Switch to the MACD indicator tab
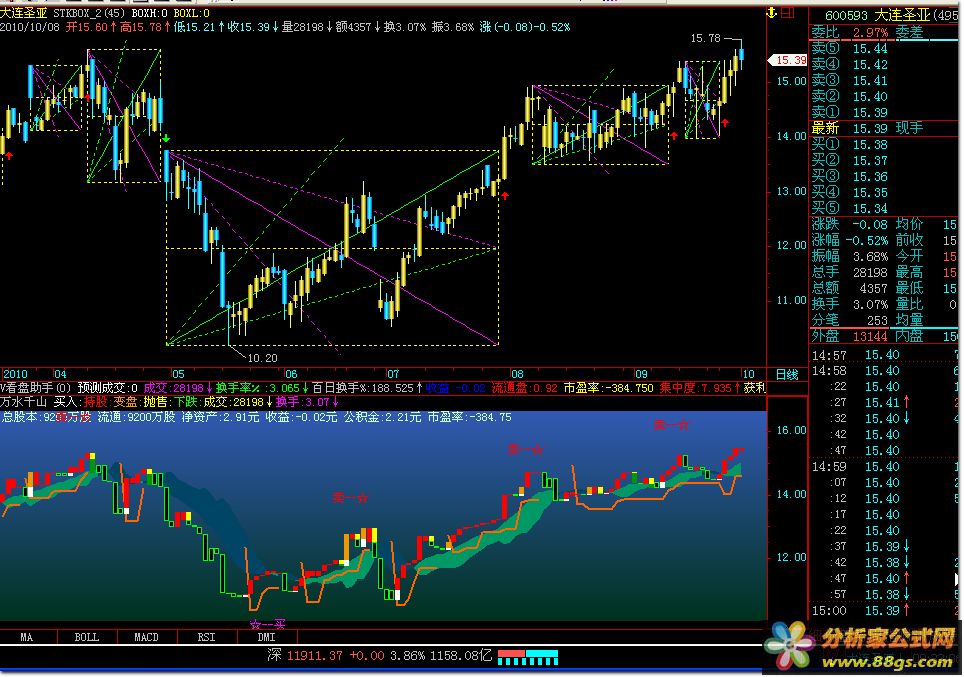 click(x=147, y=637)
